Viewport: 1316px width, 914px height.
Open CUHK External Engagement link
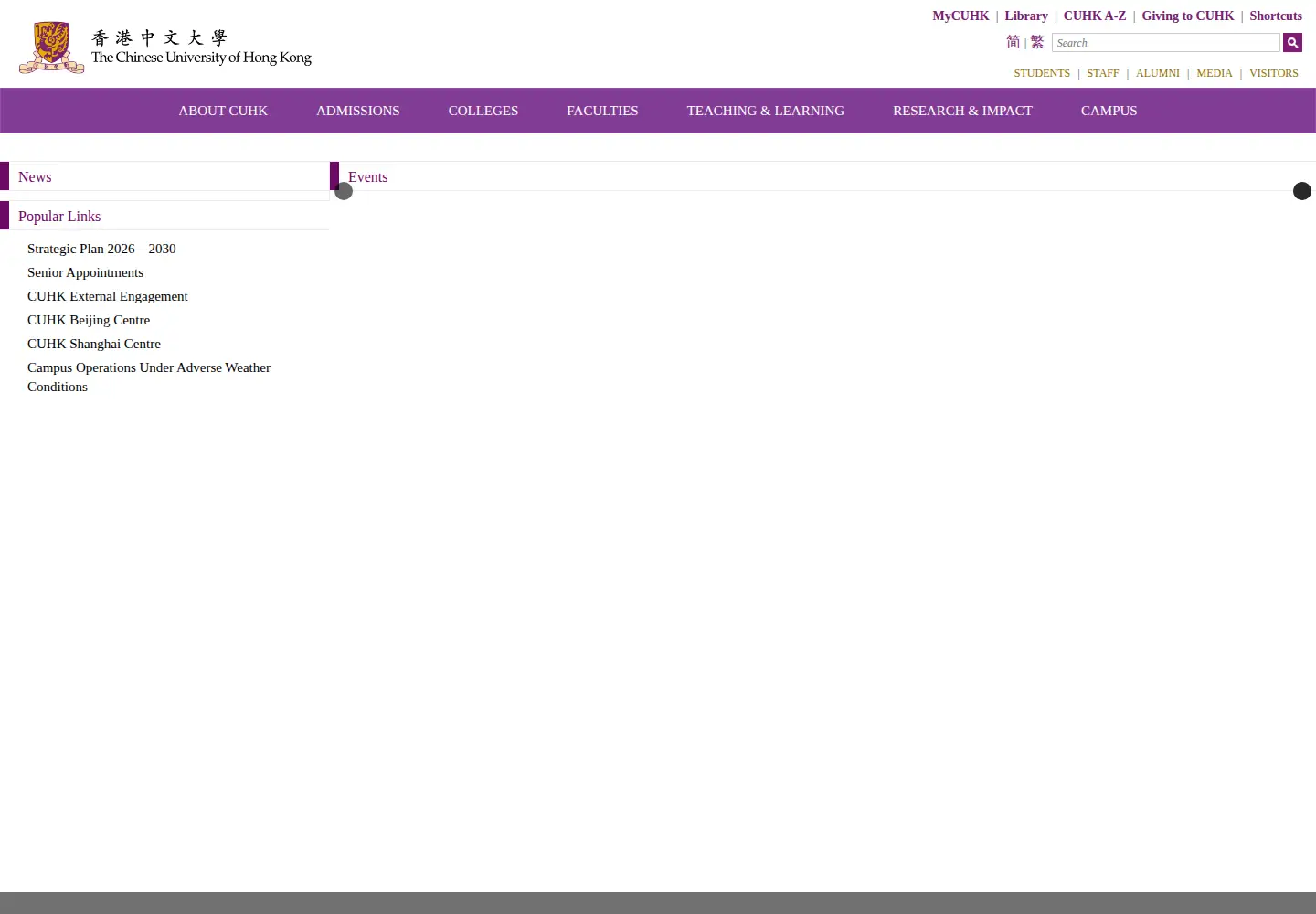pyautogui.click(x=108, y=296)
